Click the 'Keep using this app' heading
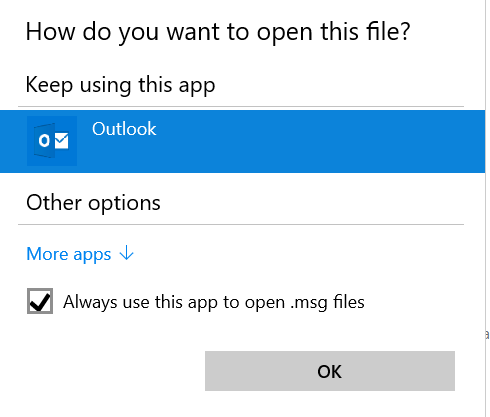Viewport: 490px width, 417px height. point(120,85)
